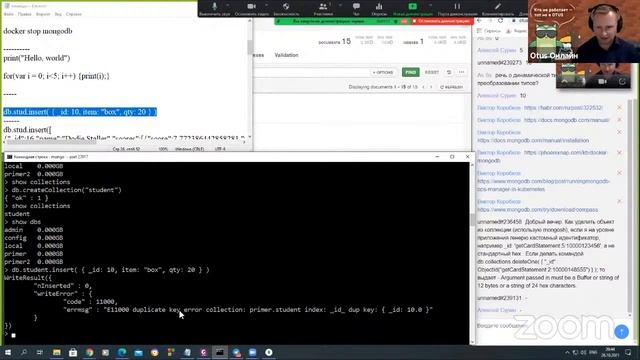This screenshot has width=640, height=360.
Task: Click Otus Online video thumbnail
Action: coord(584,31)
